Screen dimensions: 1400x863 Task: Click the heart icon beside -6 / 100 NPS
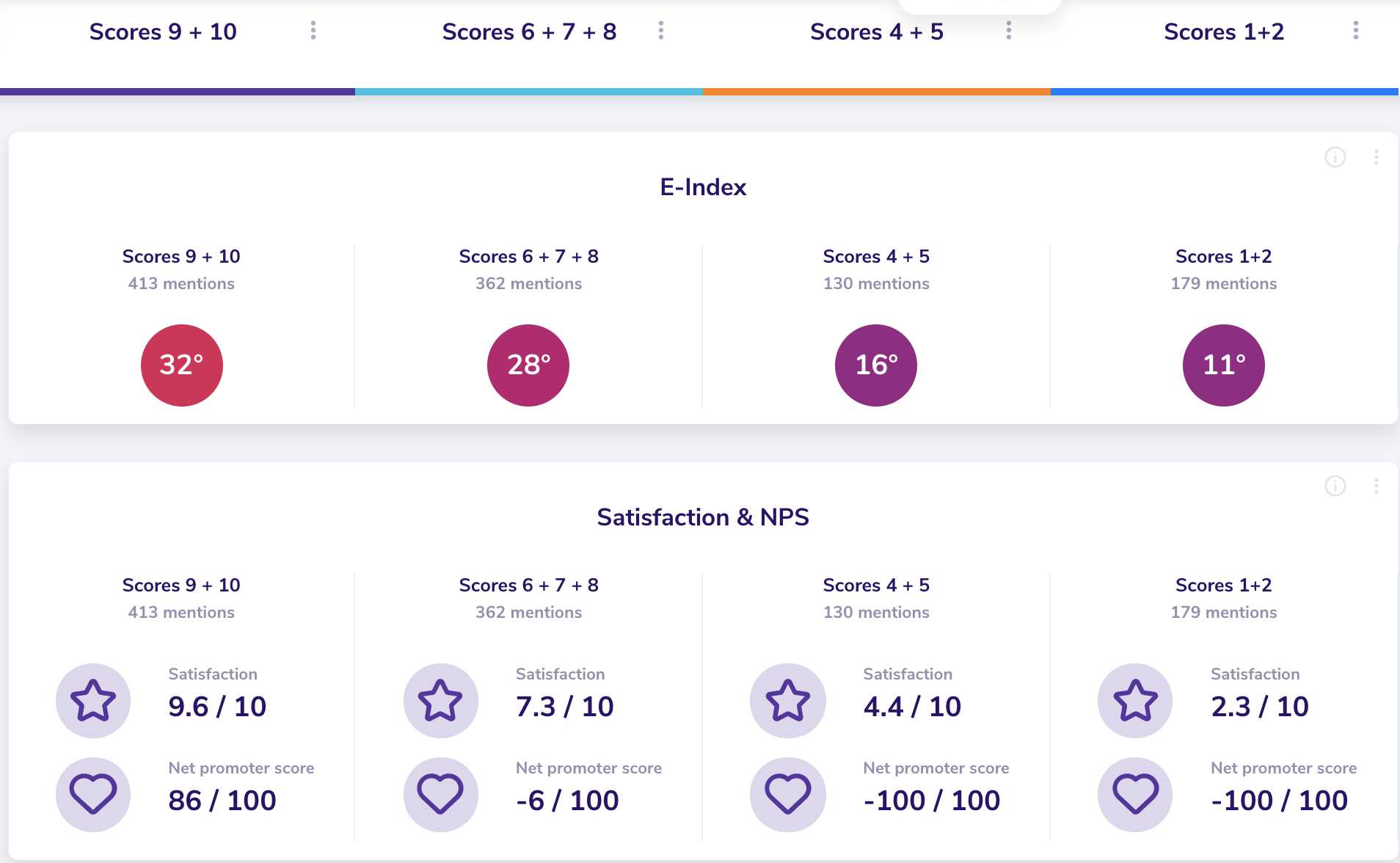point(440,795)
